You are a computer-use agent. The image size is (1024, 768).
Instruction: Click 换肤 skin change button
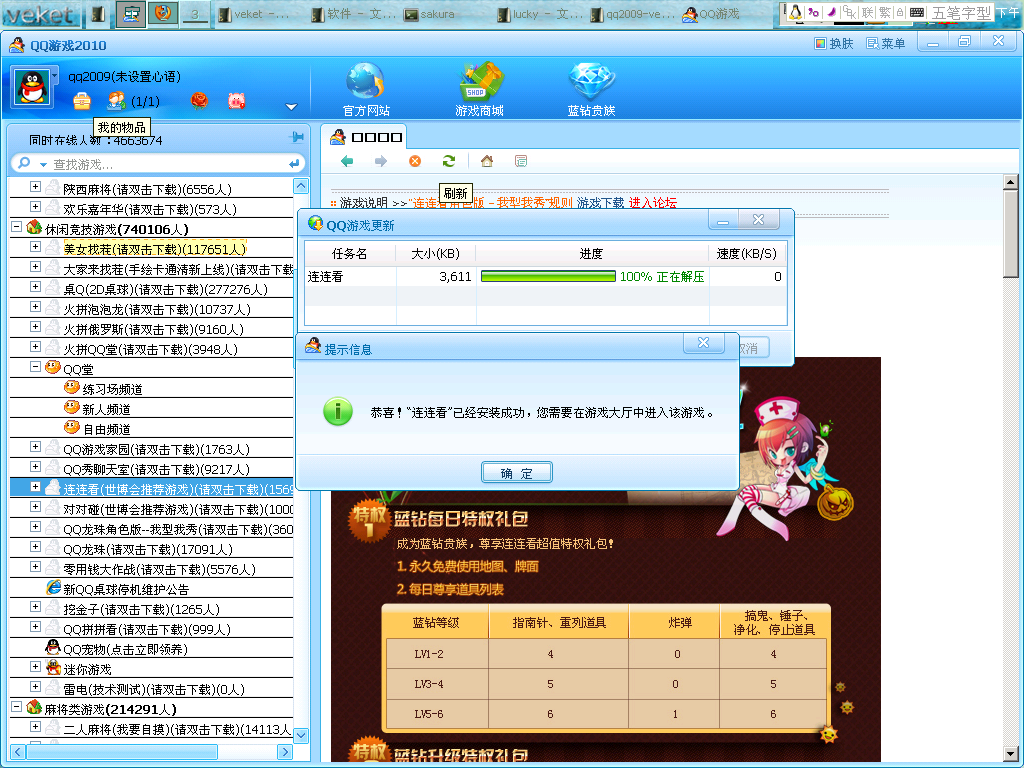coord(834,44)
